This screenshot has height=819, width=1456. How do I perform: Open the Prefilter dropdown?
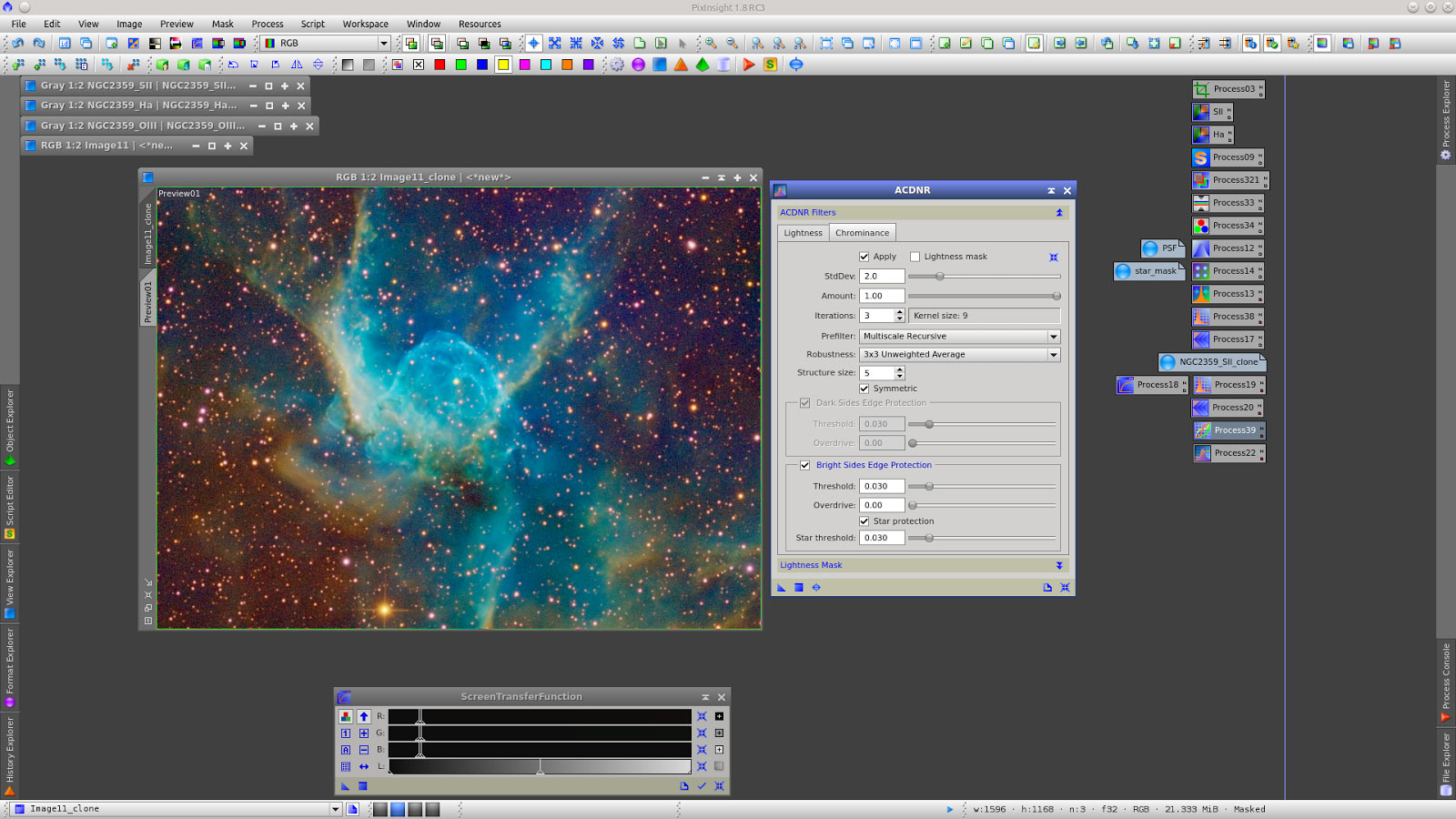pyautogui.click(x=960, y=337)
